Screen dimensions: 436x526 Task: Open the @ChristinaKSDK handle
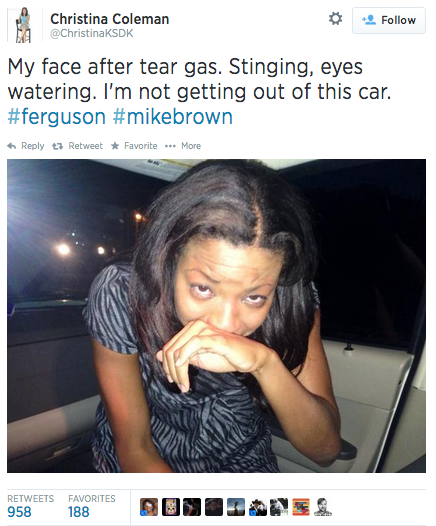[x=92, y=33]
